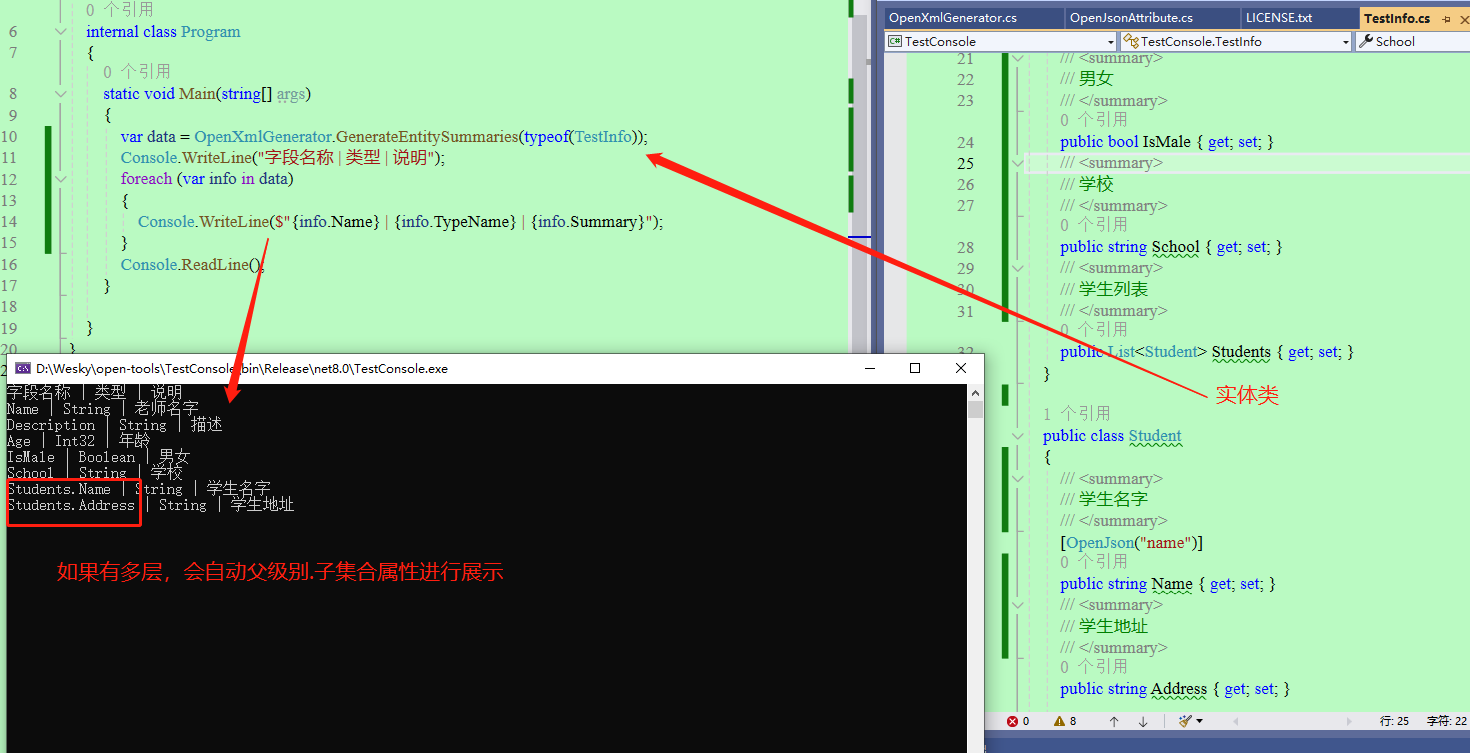This screenshot has height=753, width=1470.
Task: Click the error count icon in status bar
Action: [x=1012, y=721]
